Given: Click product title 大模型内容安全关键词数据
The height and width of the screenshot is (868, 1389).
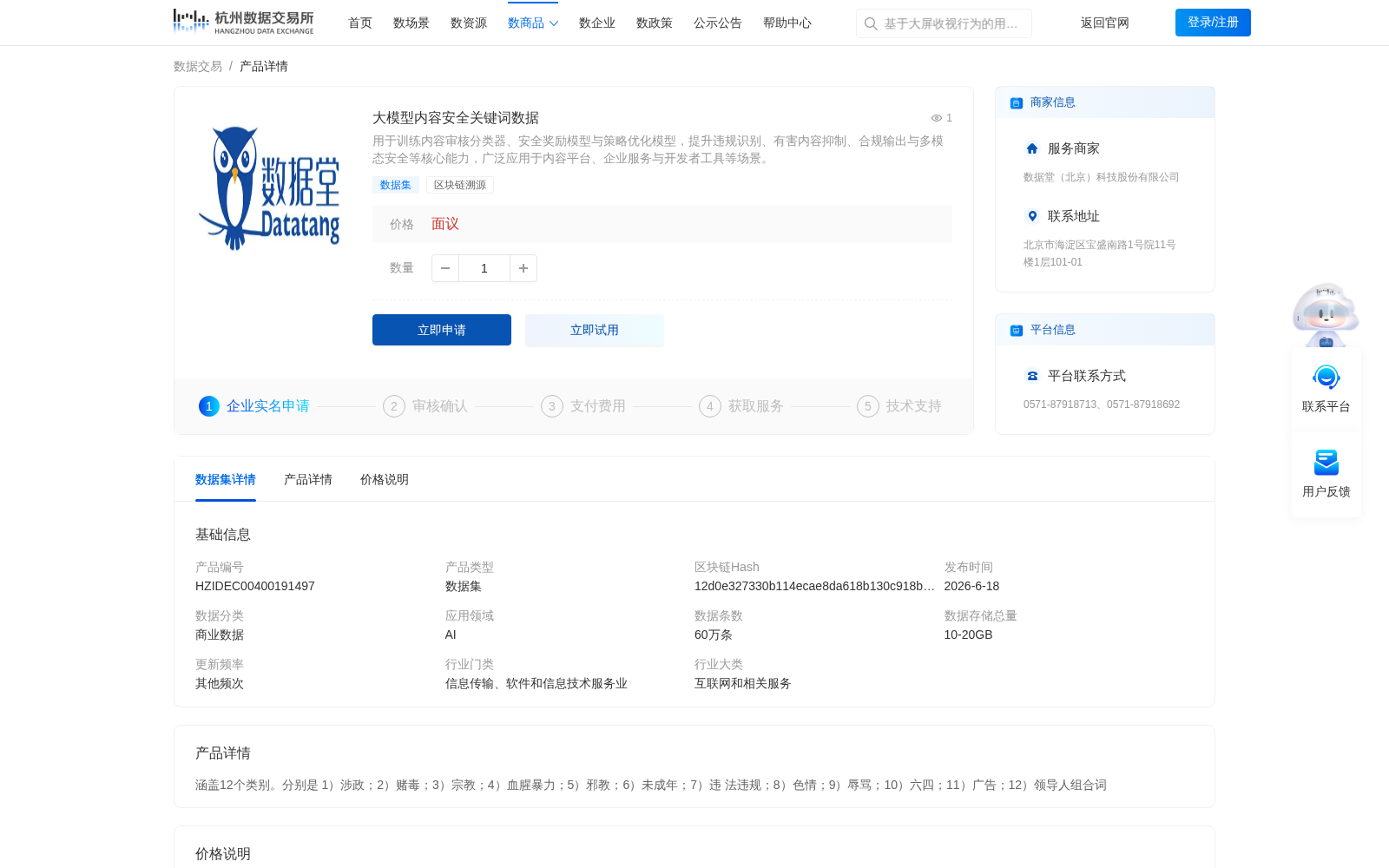Looking at the screenshot, I should (x=456, y=118).
